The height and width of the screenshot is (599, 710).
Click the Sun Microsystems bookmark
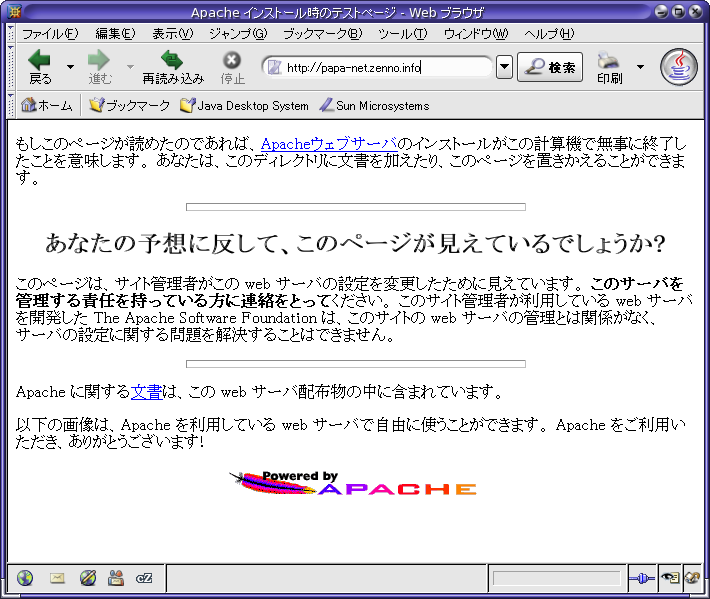pos(374,105)
